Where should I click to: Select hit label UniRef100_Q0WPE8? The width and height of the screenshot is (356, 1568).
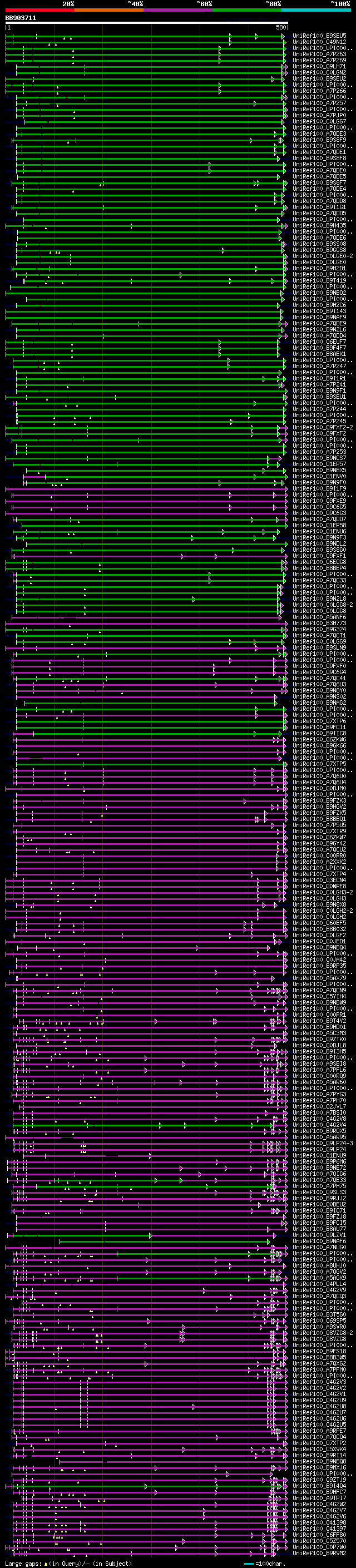coord(319,886)
